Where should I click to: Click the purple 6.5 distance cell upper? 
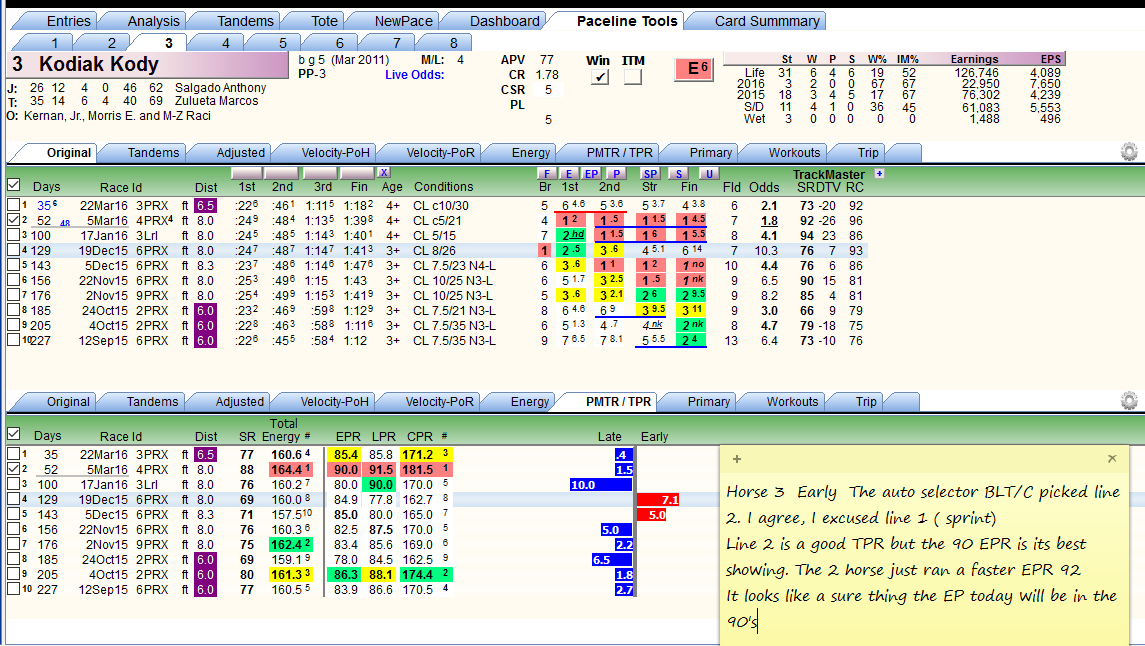coord(205,206)
